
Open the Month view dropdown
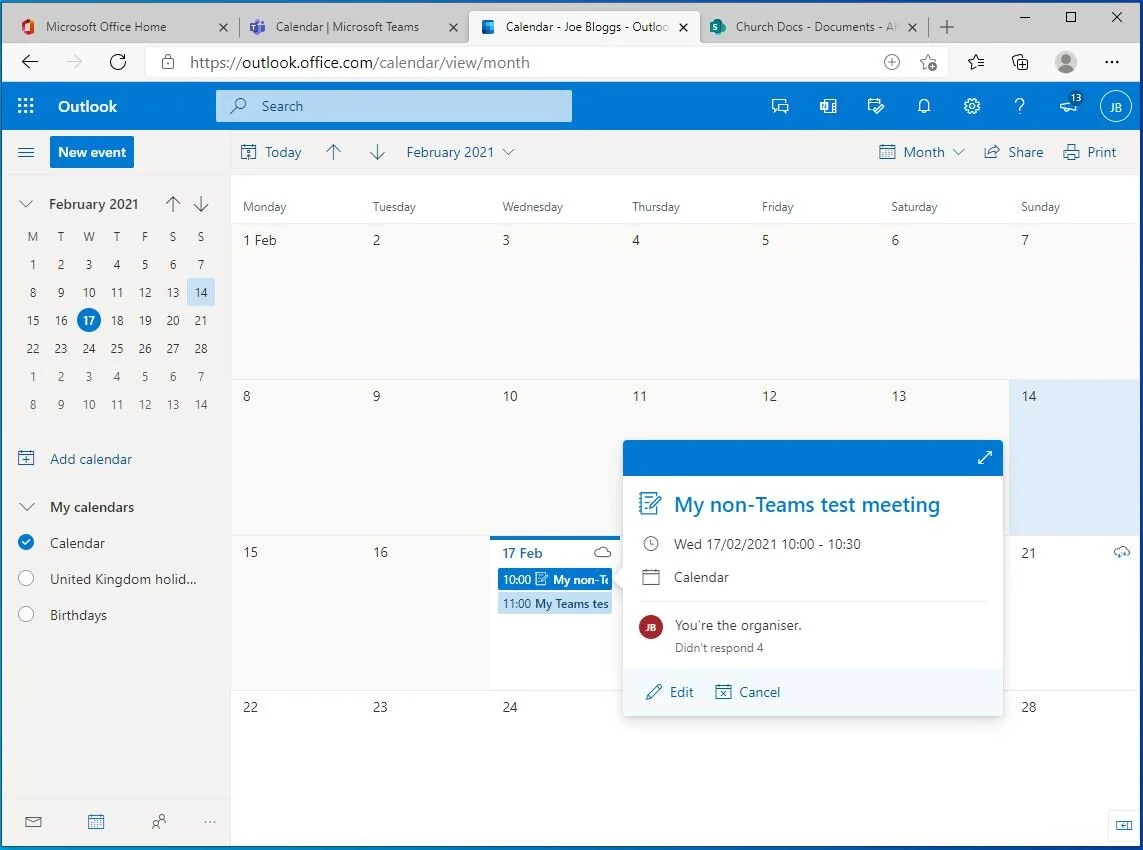coord(921,152)
